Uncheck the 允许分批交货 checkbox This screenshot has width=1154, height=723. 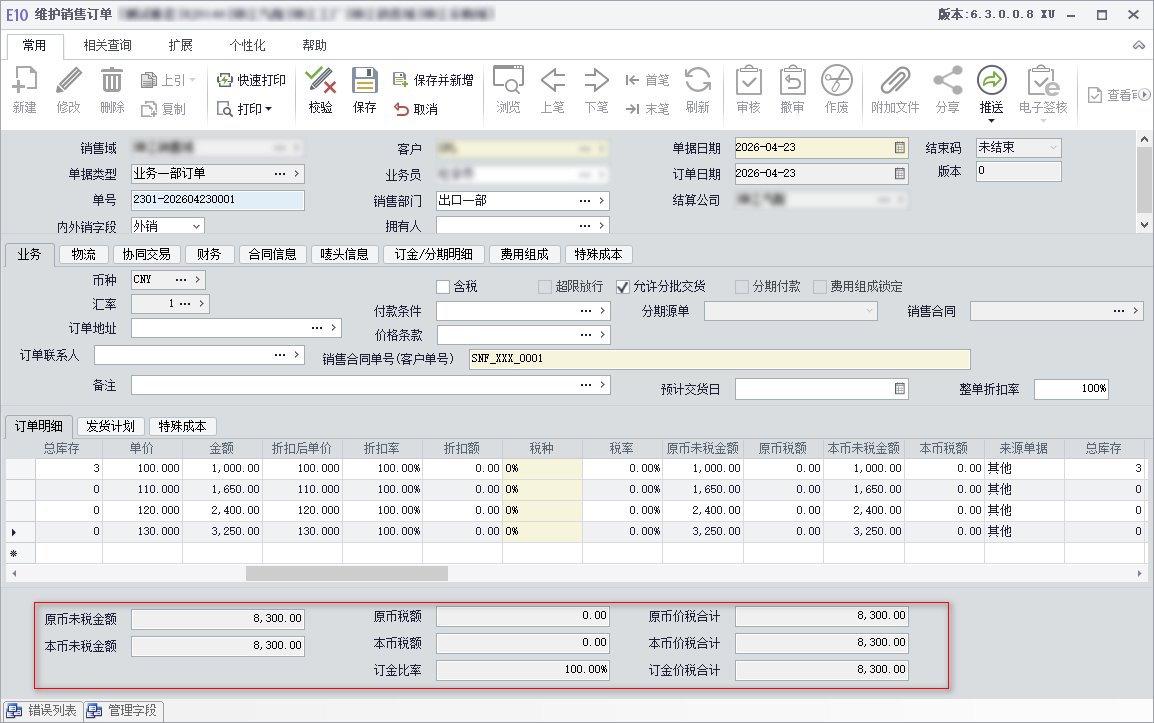click(x=623, y=286)
